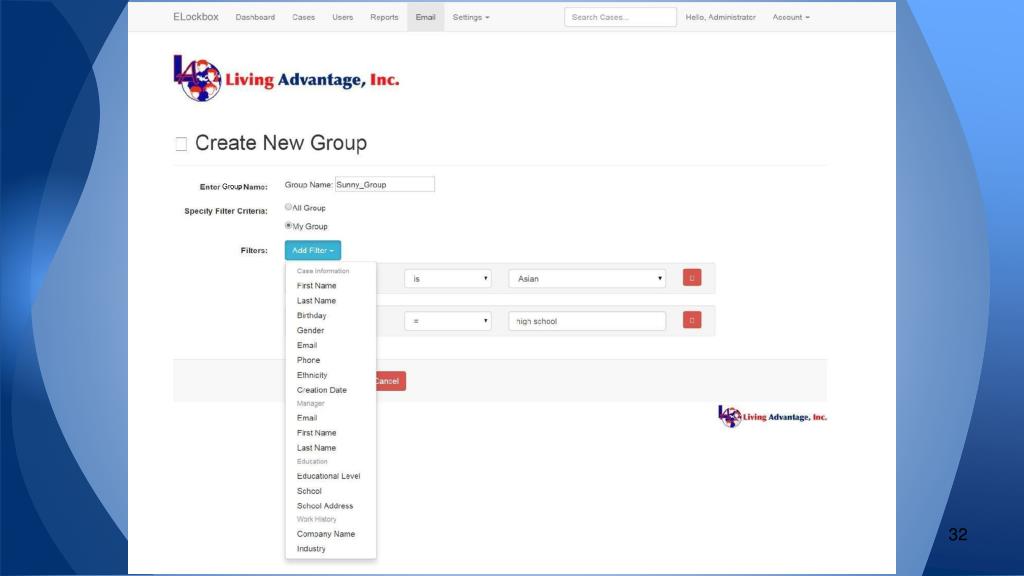Open the Cases nav item
The width and height of the screenshot is (1024, 576).
click(303, 17)
